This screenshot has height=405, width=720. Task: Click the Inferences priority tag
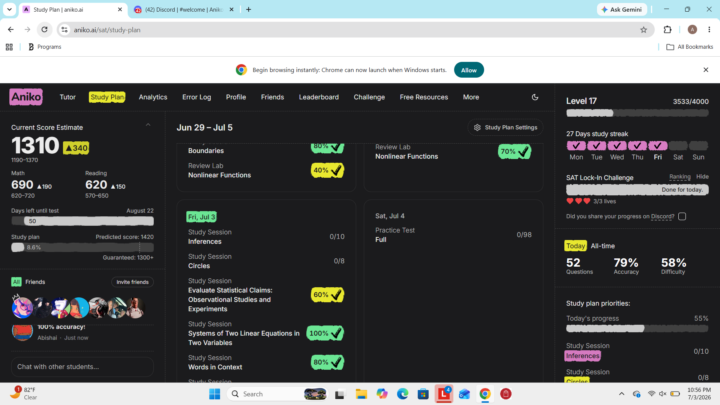pos(582,355)
